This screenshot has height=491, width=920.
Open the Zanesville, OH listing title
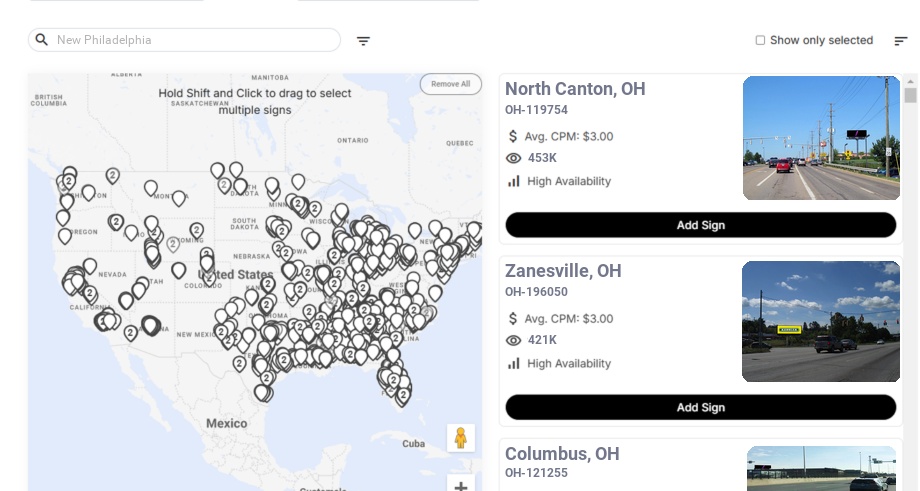click(x=563, y=271)
